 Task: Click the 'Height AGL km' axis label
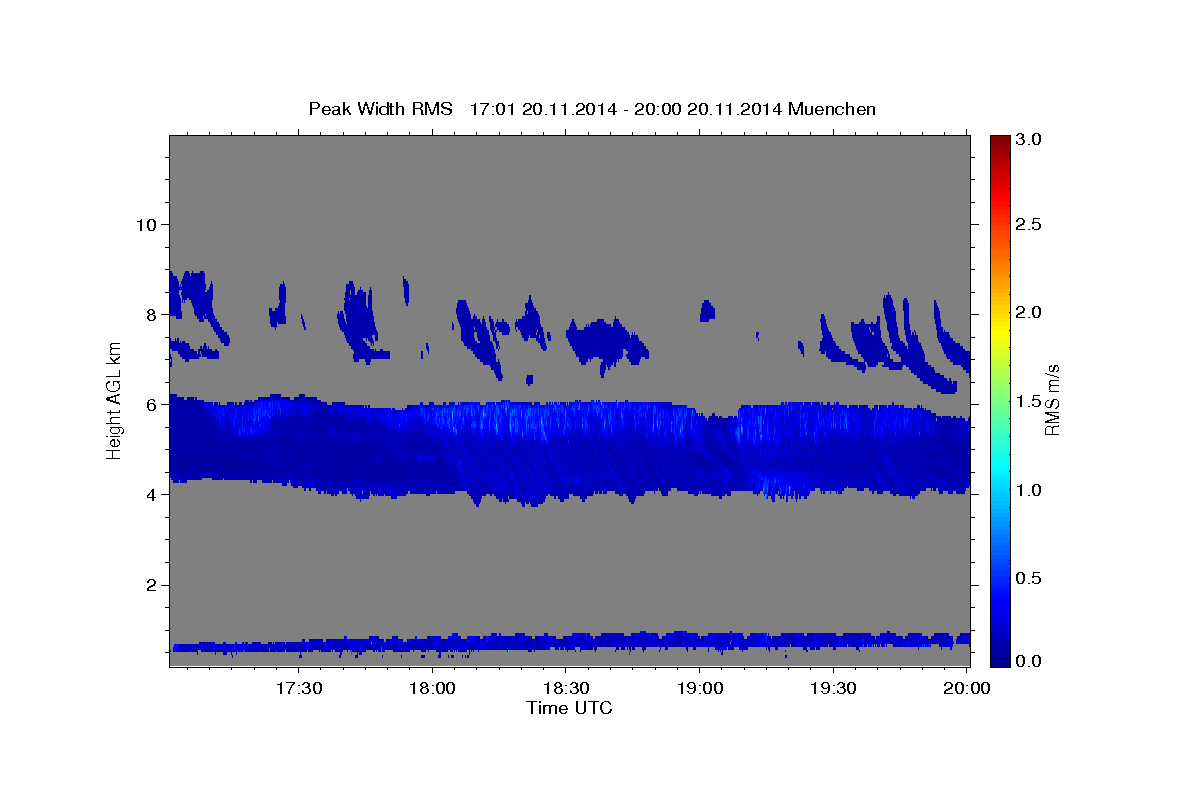click(114, 400)
